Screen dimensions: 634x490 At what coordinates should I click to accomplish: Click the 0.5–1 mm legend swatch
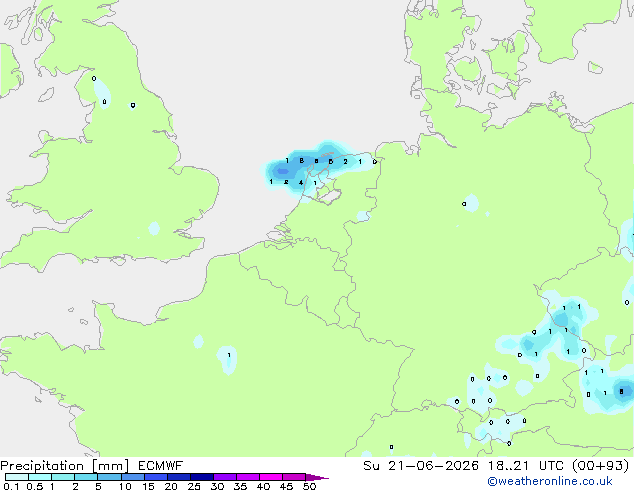40,477
